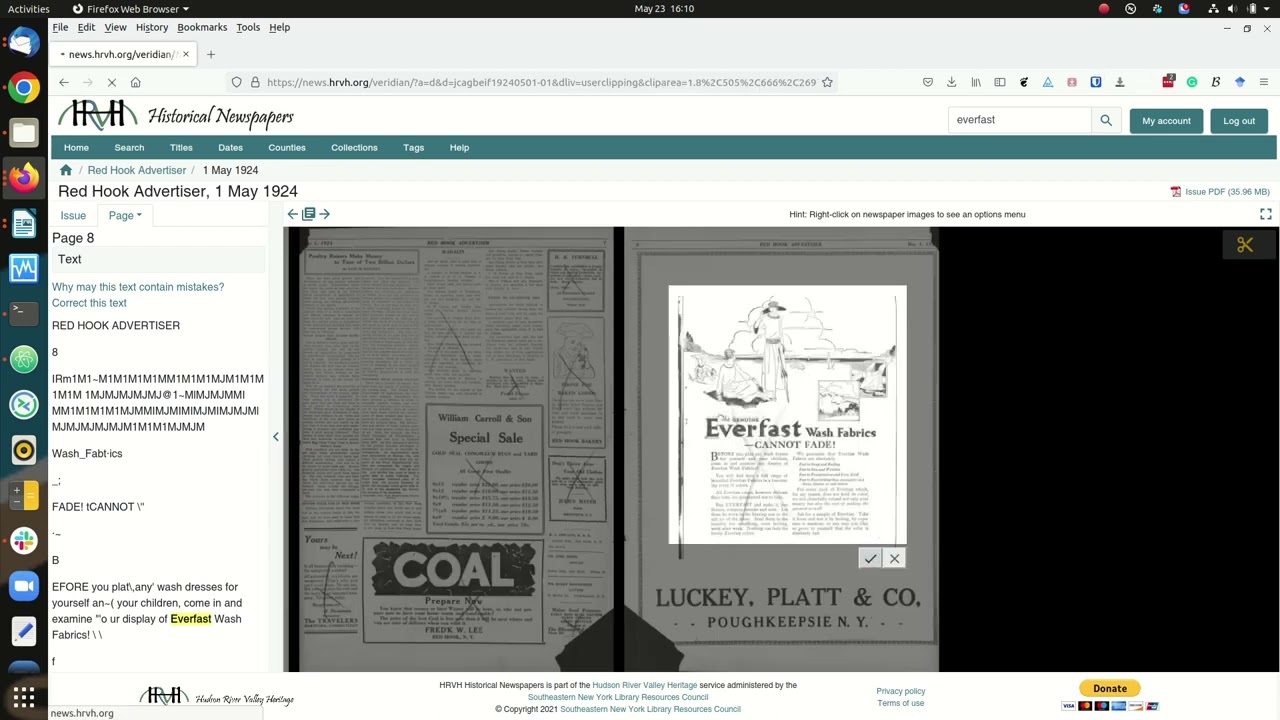1280x720 pixels.
Task: Click the Grammarly extension icon
Action: point(1192,82)
